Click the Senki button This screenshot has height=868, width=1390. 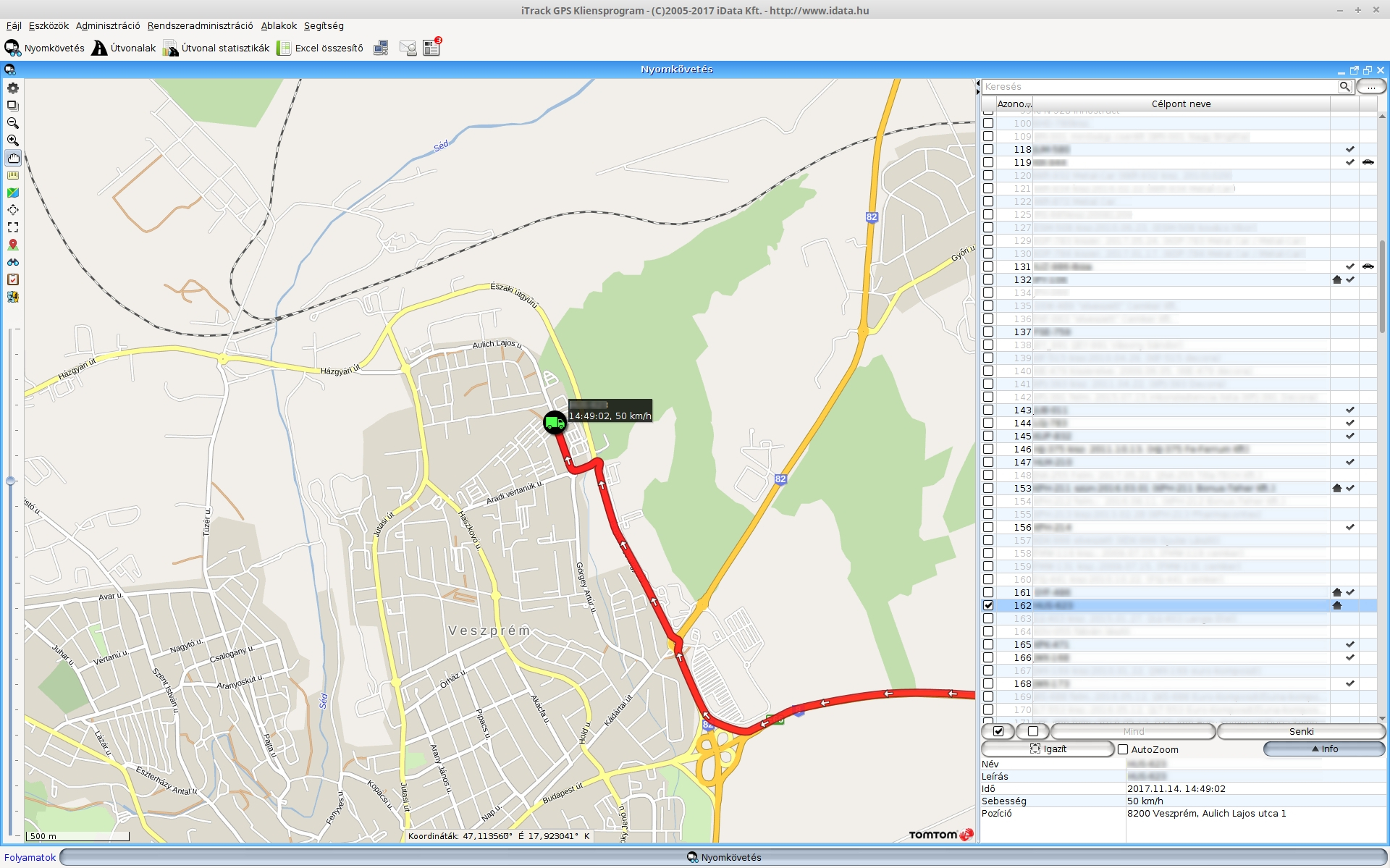(1300, 731)
